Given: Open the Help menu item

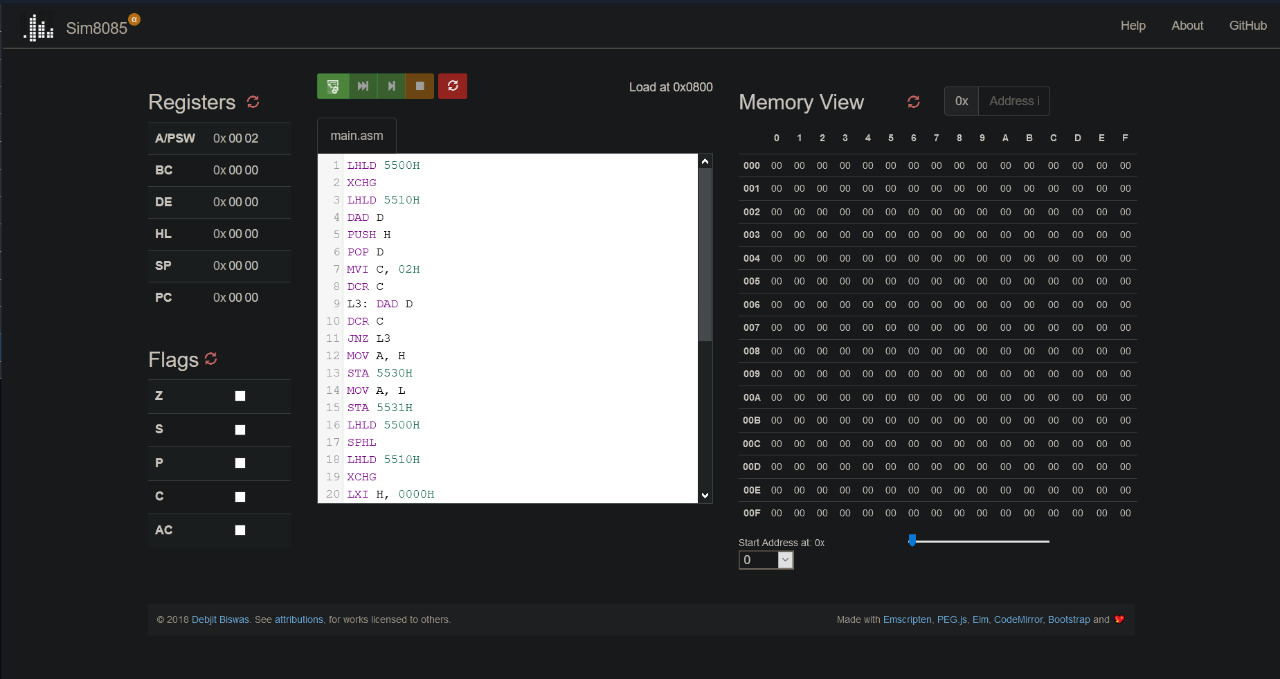Looking at the screenshot, I should click(x=1133, y=26).
